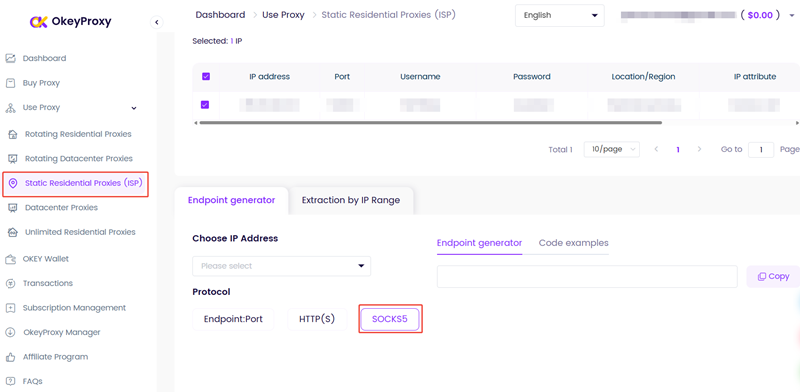Collapse the sidebar with the arrow button
This screenshot has width=800, height=392.
click(157, 22)
